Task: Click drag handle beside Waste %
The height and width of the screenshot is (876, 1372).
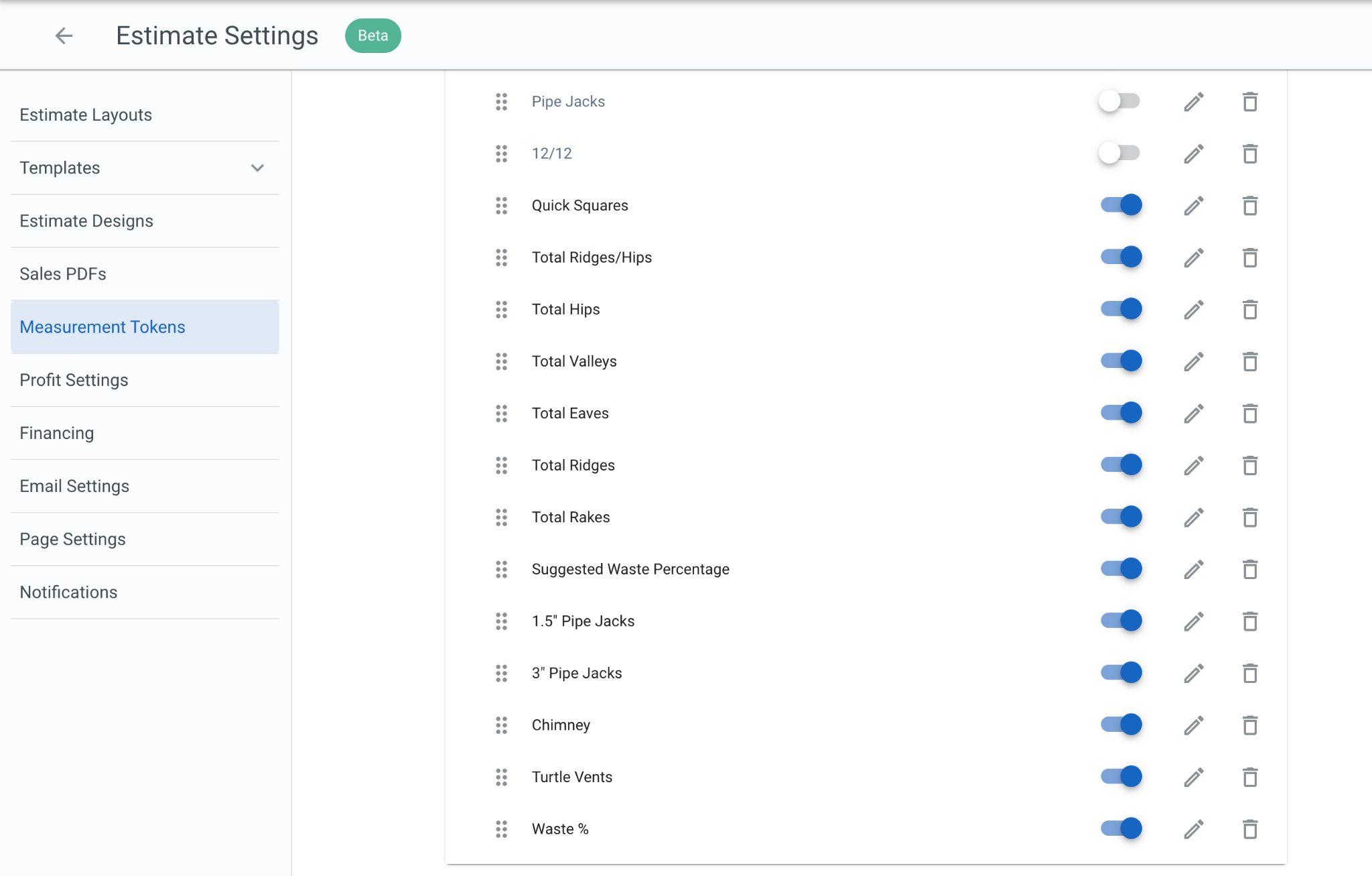Action: 501,830
